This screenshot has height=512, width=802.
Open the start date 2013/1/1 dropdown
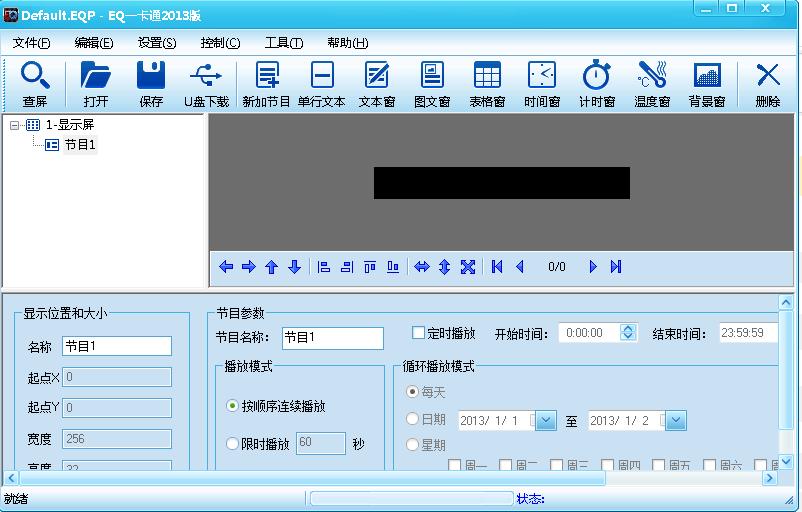point(546,421)
